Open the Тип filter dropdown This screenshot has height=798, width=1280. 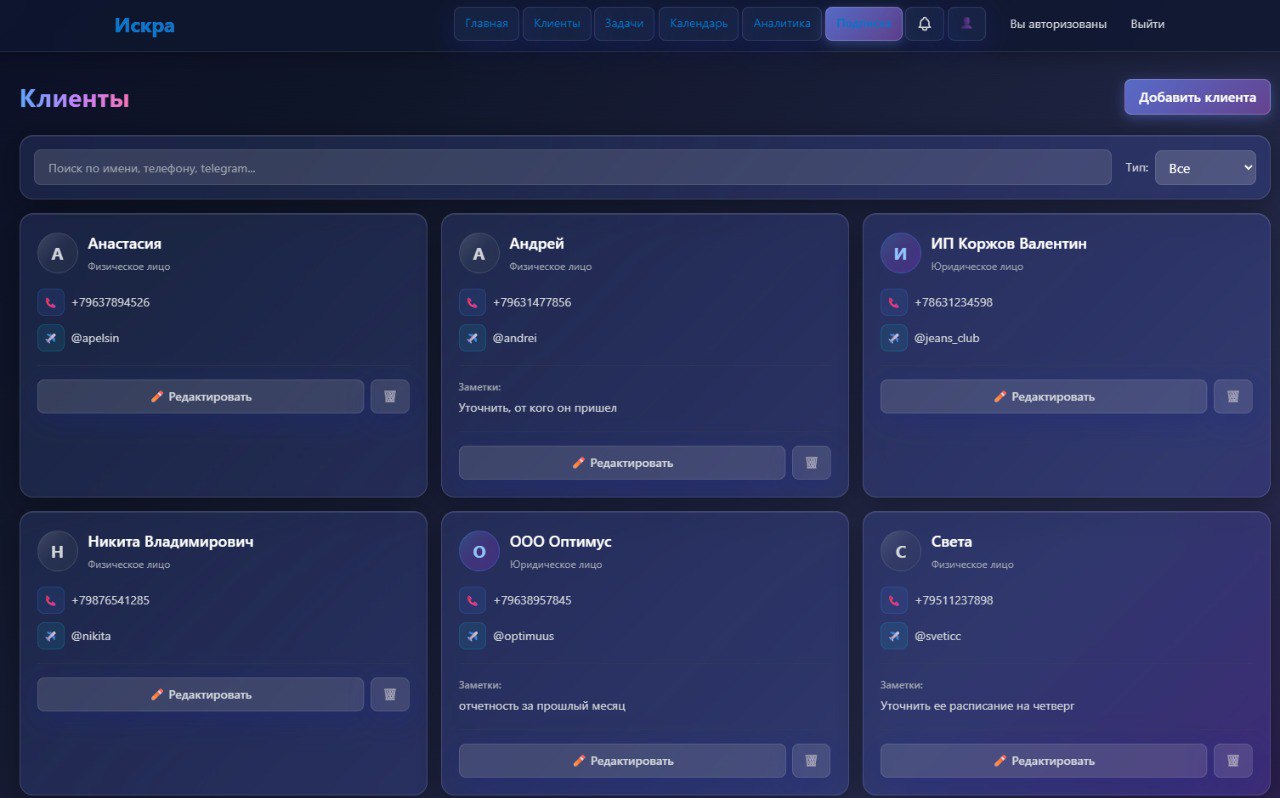coord(1204,168)
